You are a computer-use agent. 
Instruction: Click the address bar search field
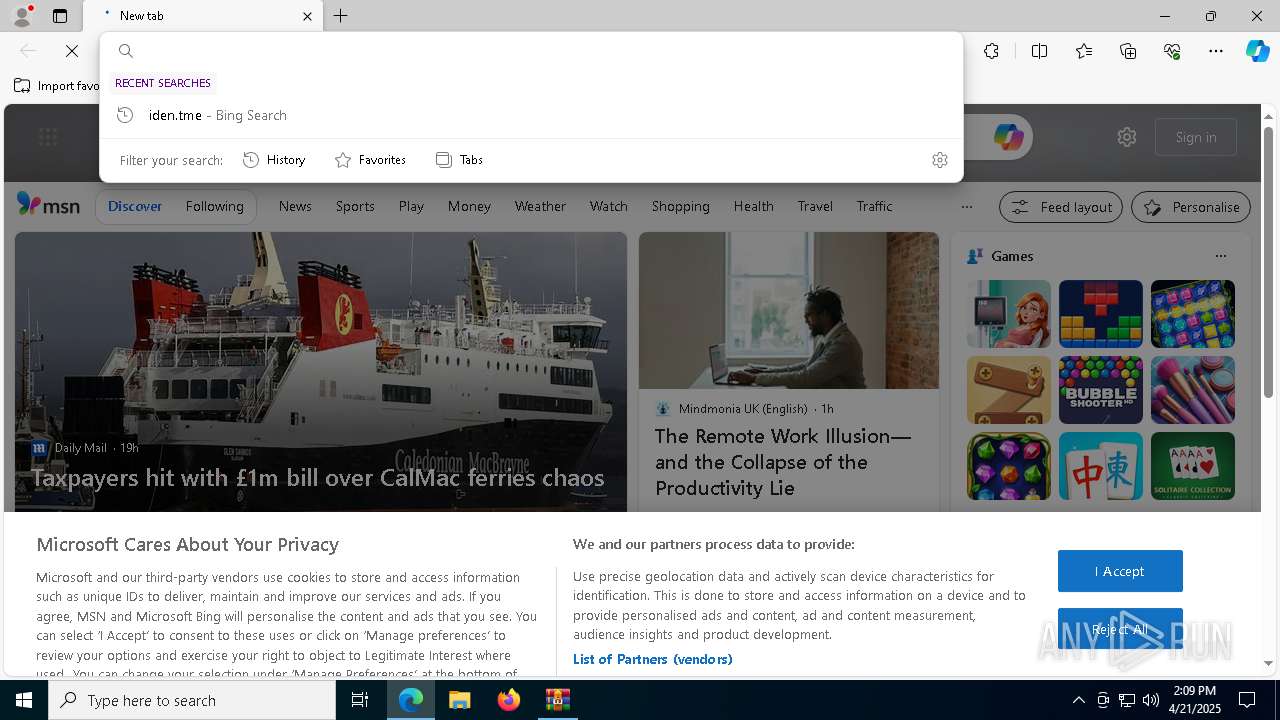pos(530,51)
